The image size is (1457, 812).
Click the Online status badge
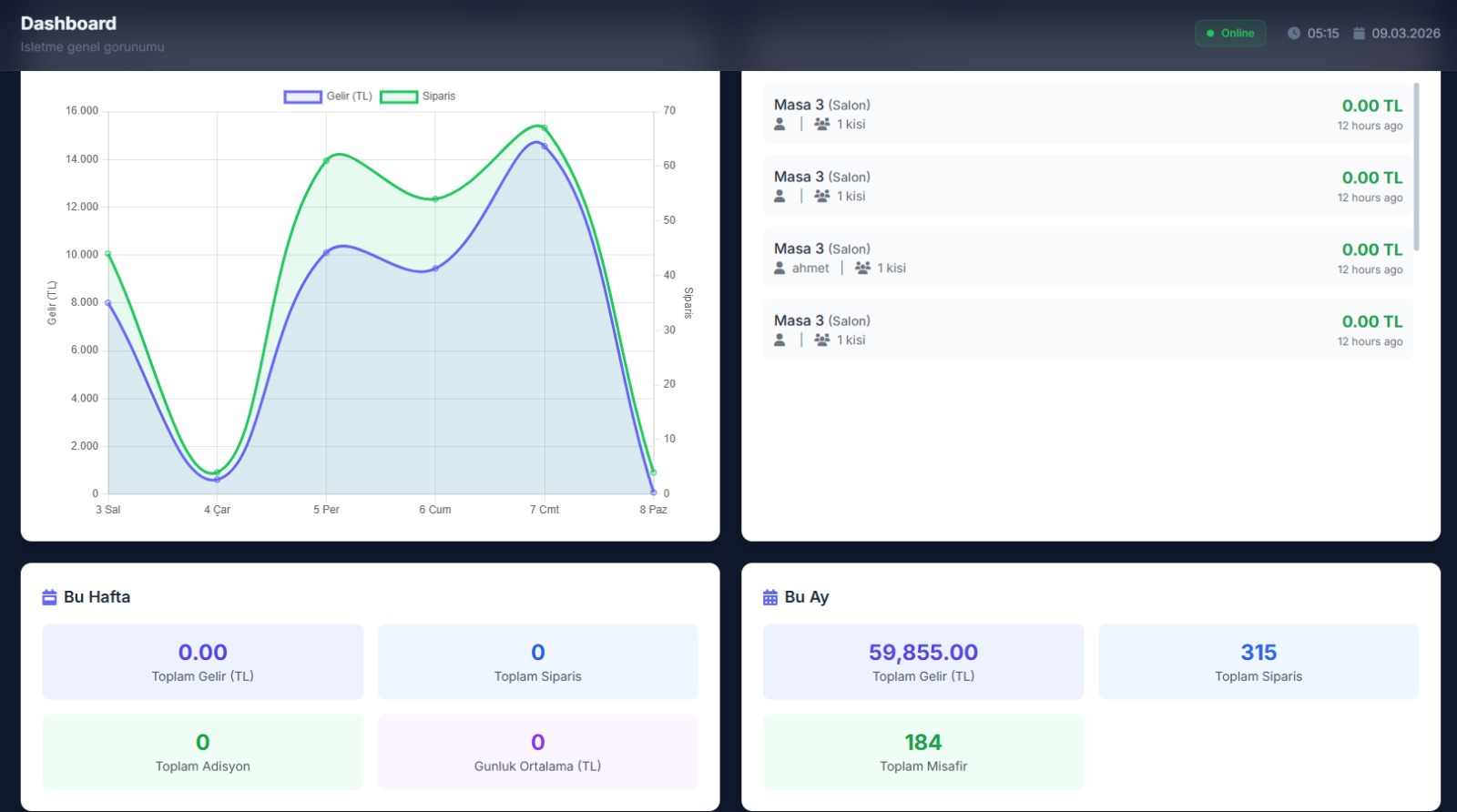(x=1230, y=34)
